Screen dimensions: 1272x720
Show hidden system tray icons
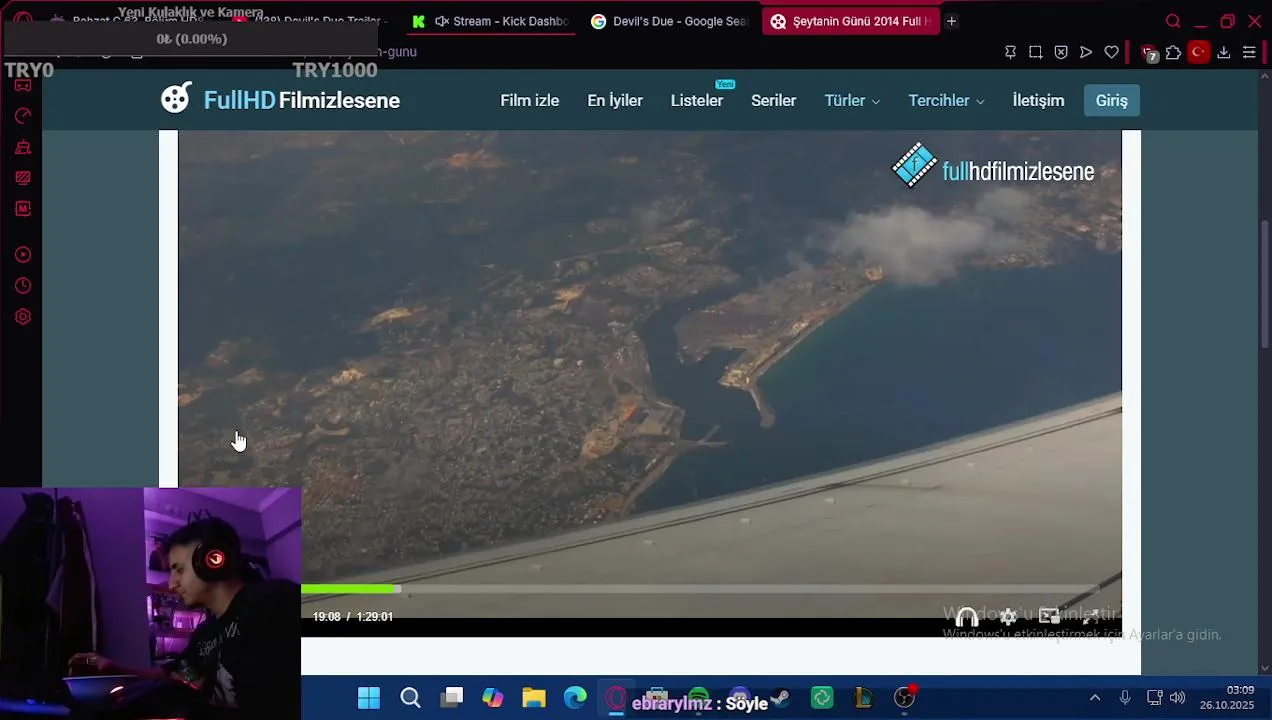pos(1095,698)
